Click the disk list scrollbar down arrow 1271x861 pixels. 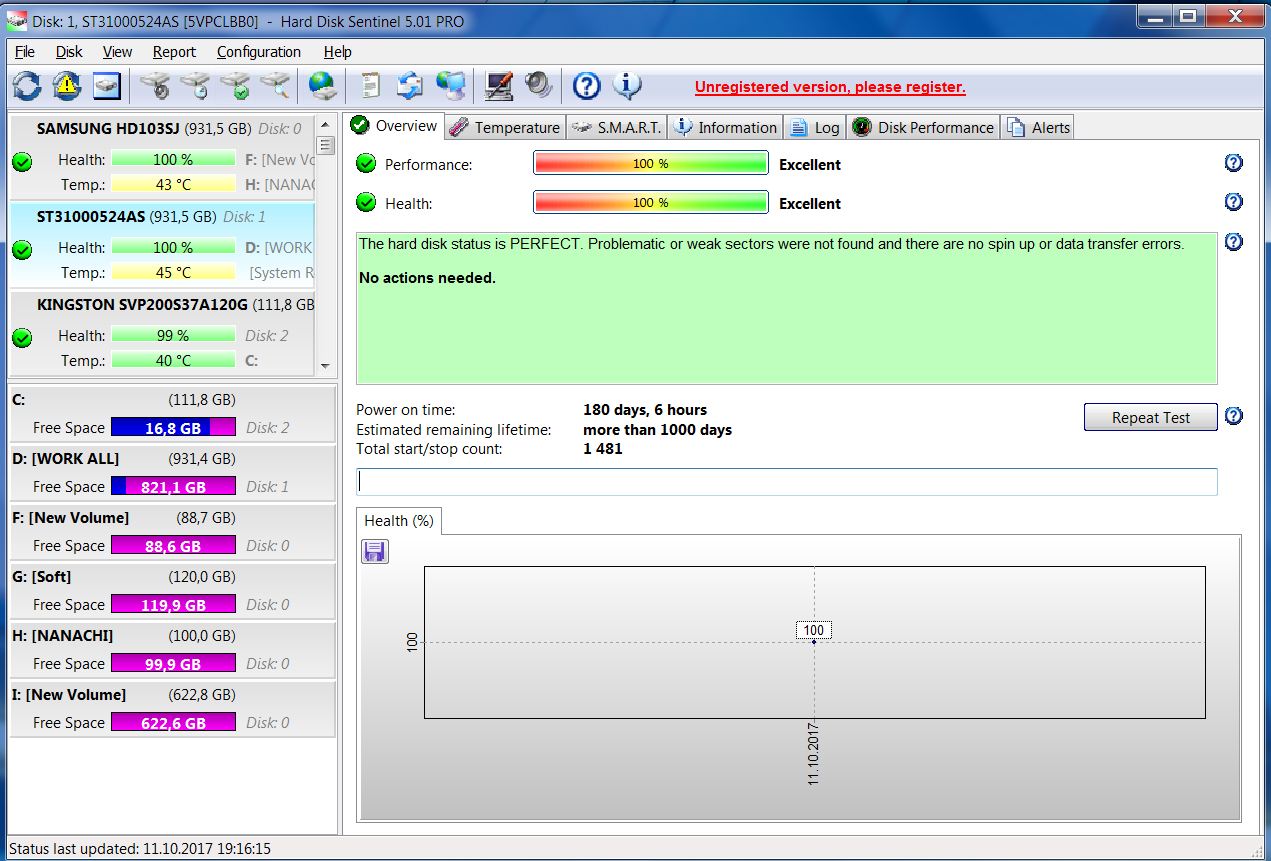(x=325, y=366)
